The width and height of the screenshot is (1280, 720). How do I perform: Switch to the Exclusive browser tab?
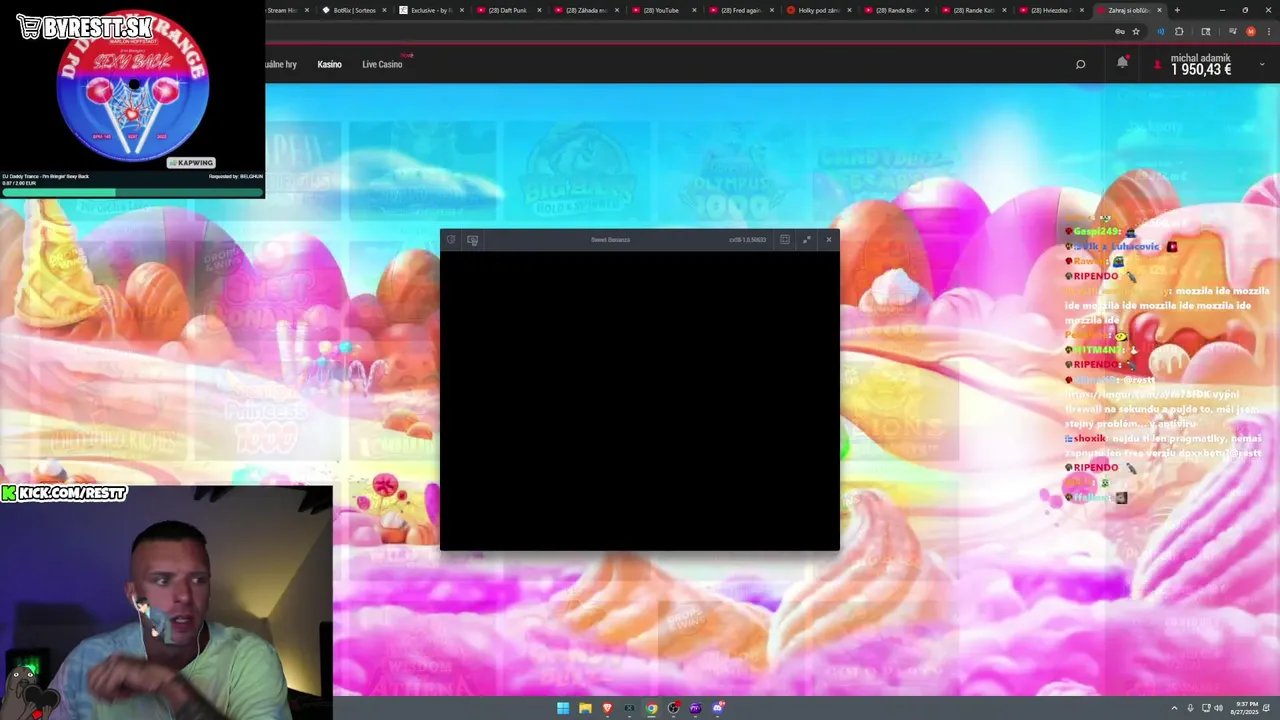tap(430, 10)
